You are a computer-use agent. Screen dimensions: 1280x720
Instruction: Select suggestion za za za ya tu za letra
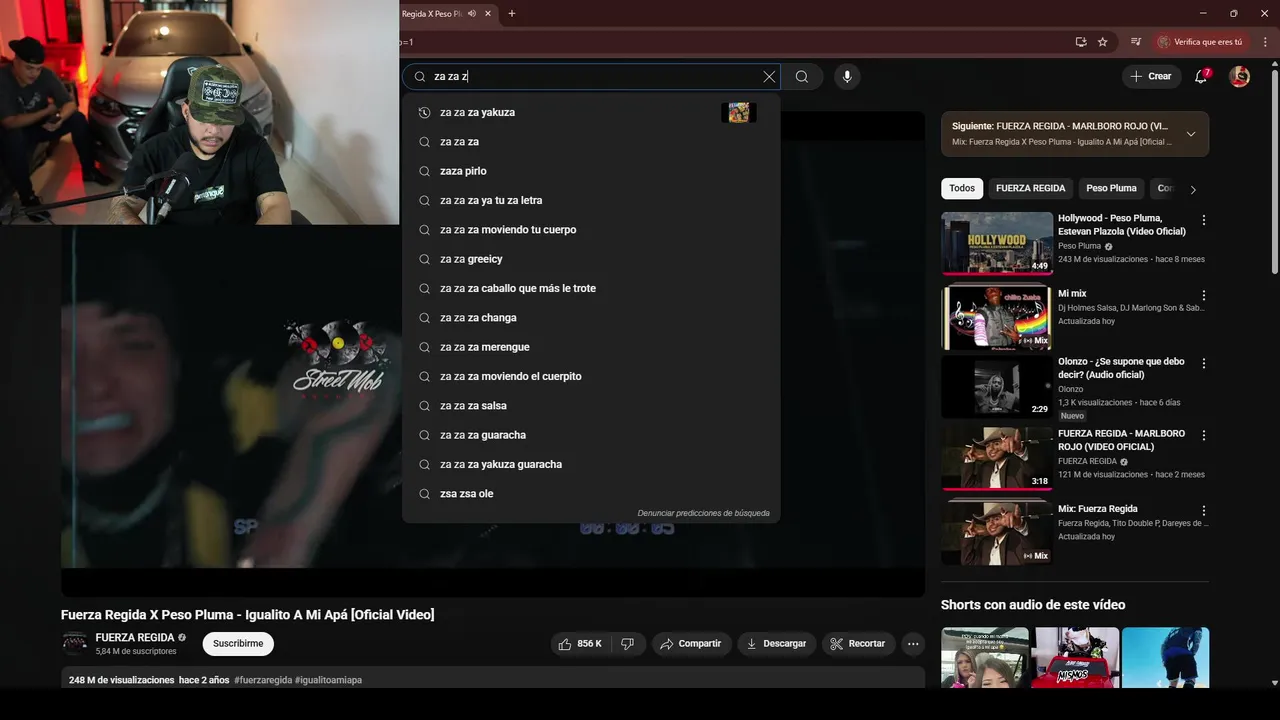tap(591, 200)
